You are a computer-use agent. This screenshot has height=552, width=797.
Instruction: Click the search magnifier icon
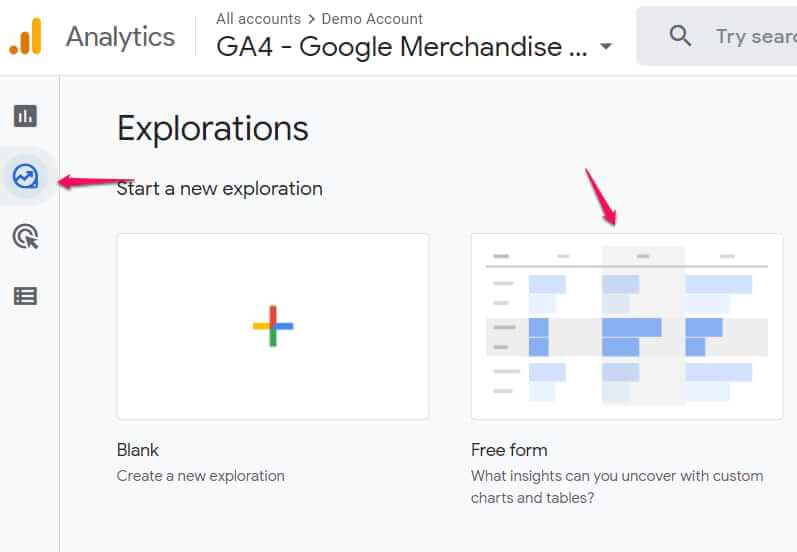pos(680,37)
